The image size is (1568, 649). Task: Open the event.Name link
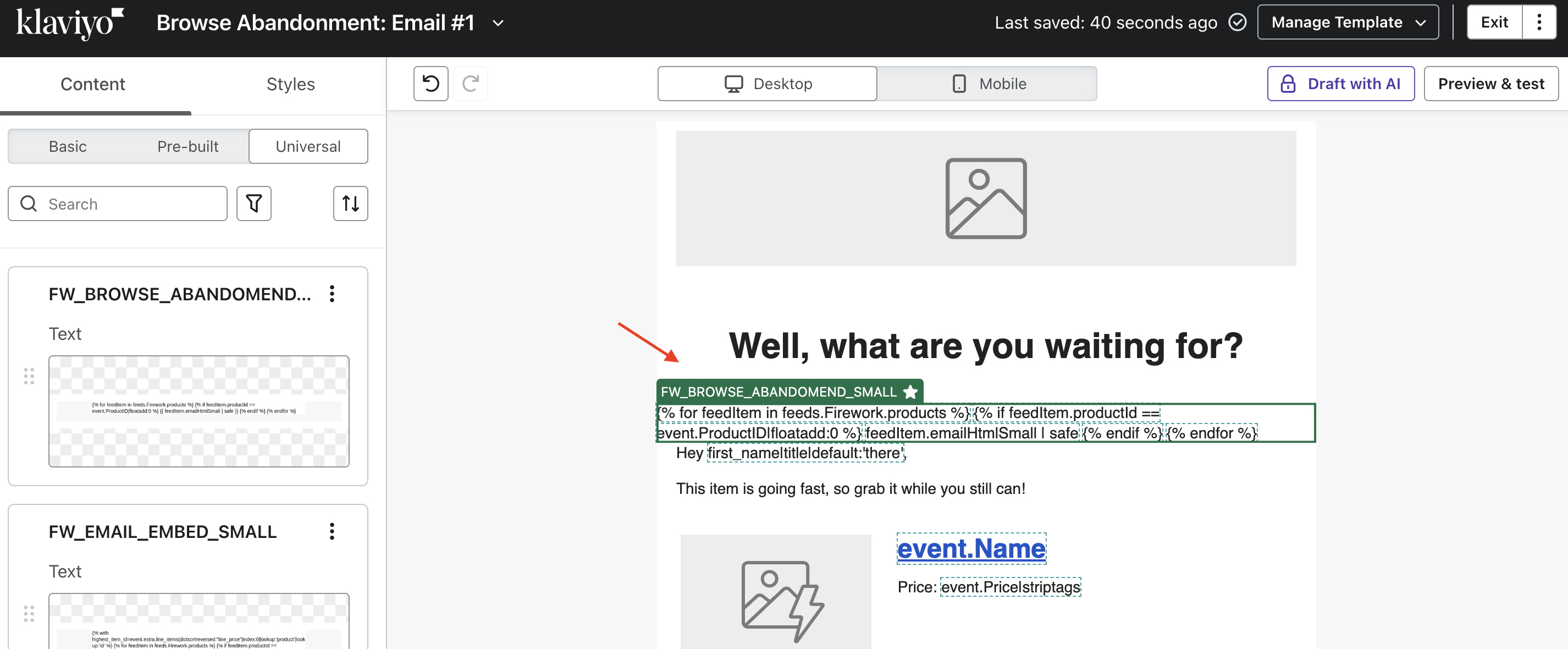971,548
